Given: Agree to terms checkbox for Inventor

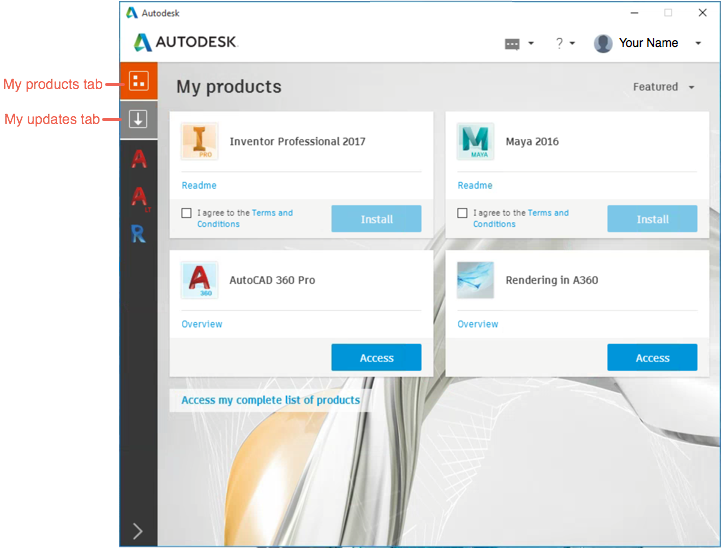Looking at the screenshot, I should (x=186, y=213).
